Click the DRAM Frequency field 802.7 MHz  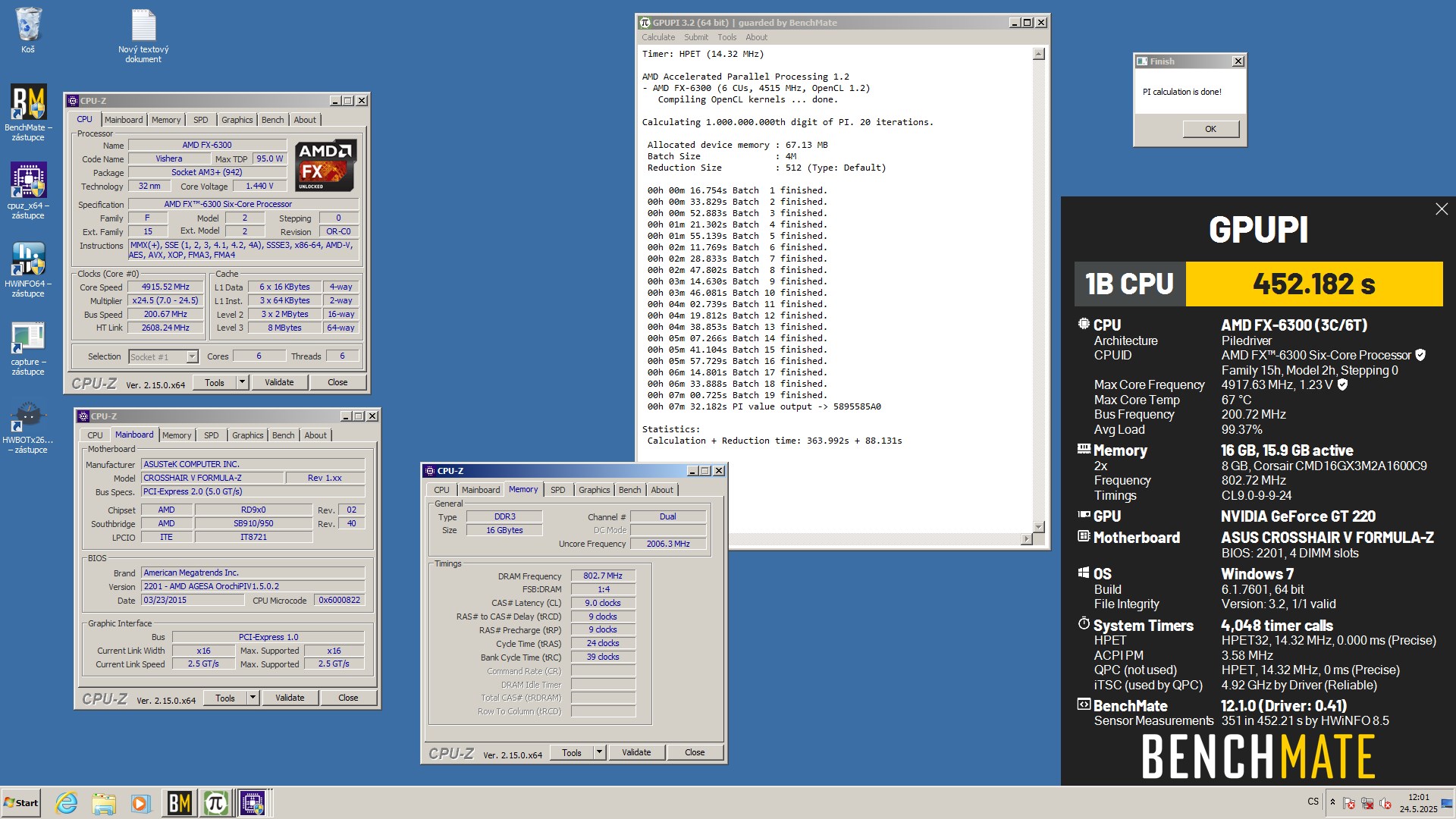(x=603, y=576)
